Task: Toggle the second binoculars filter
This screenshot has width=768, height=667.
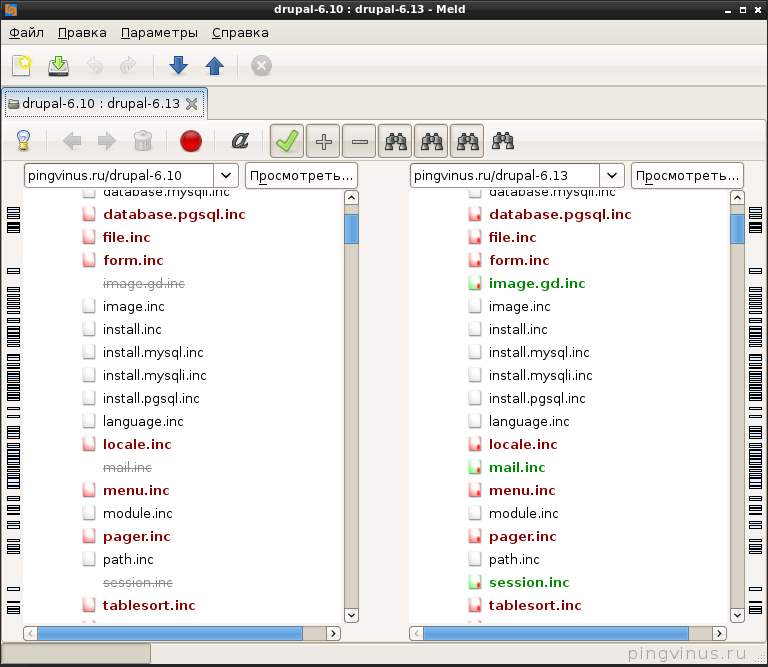Action: click(x=432, y=141)
